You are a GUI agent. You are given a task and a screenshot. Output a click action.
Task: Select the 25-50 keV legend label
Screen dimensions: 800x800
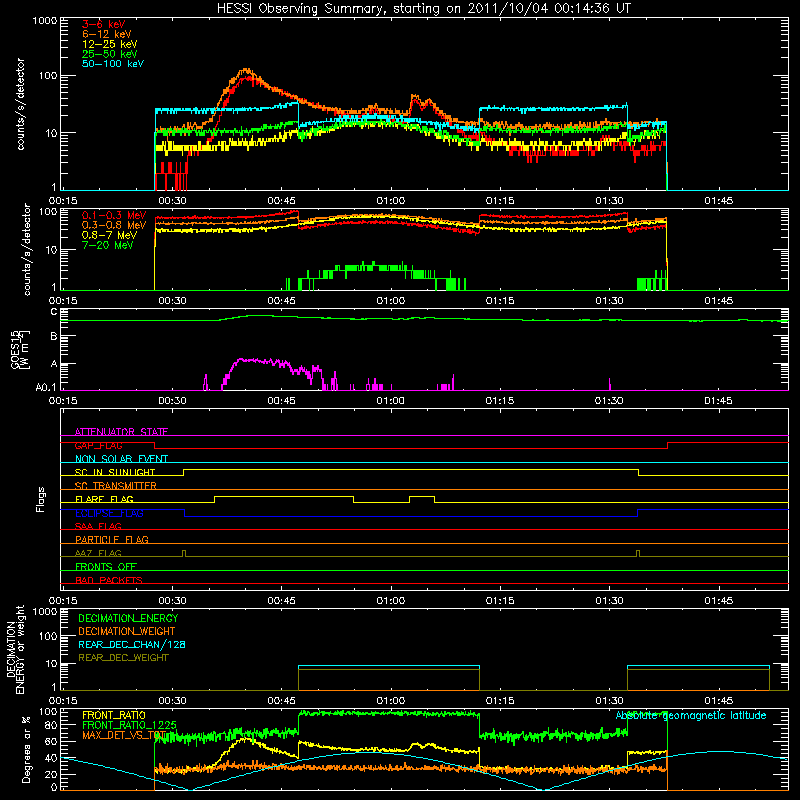pos(110,54)
